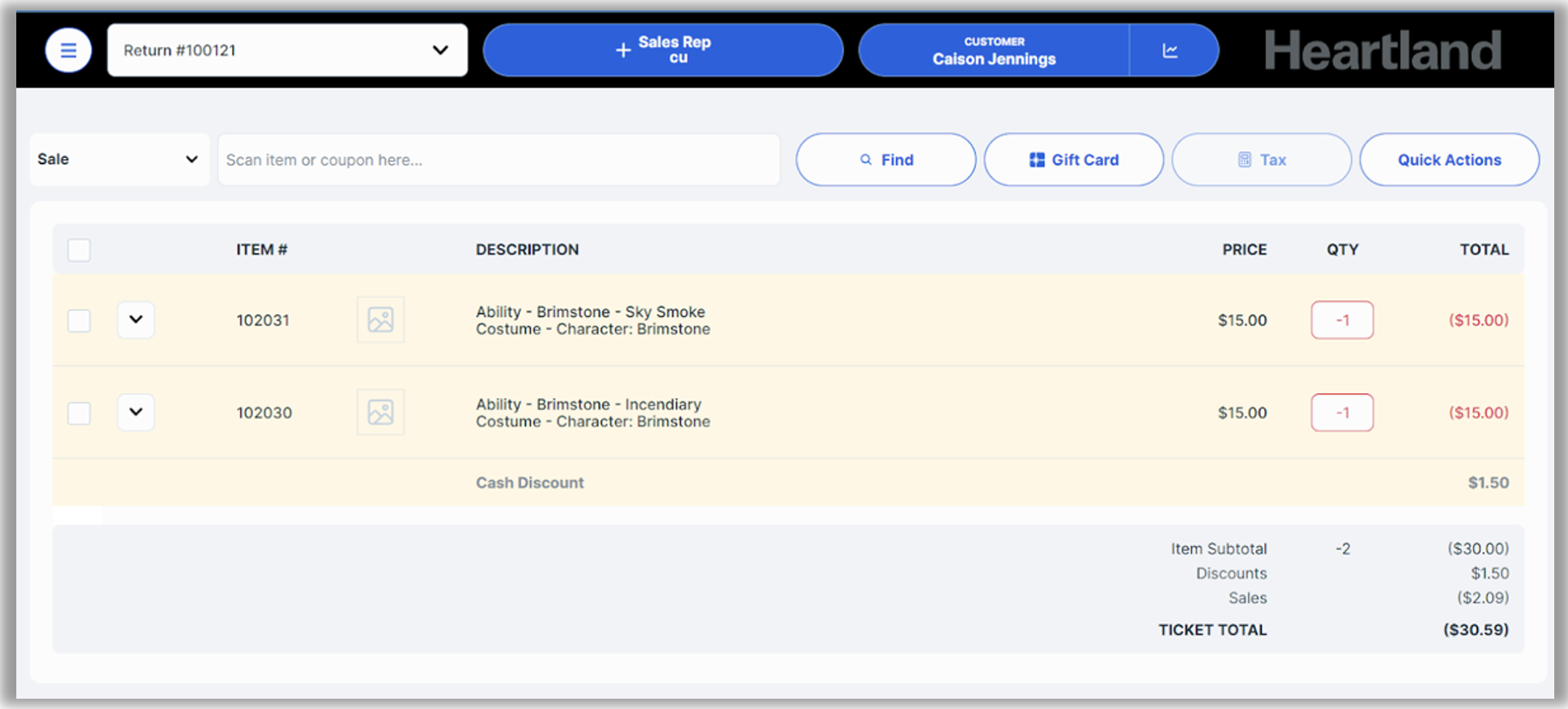Screen dimensions: 1568x709
Task: Click the scan item or coupon field
Action: 498,160
